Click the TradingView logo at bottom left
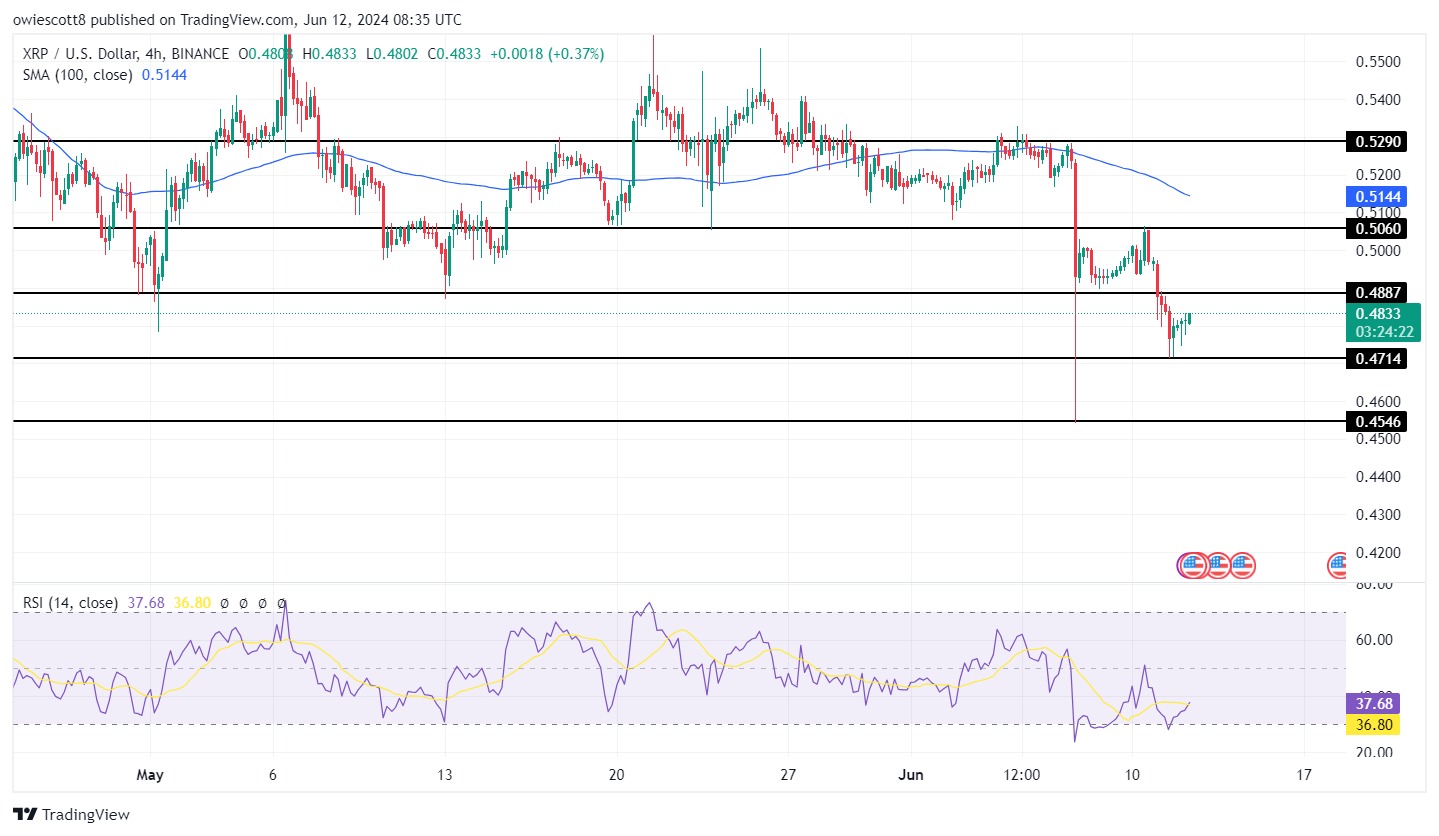The image size is (1439, 836). [71, 814]
